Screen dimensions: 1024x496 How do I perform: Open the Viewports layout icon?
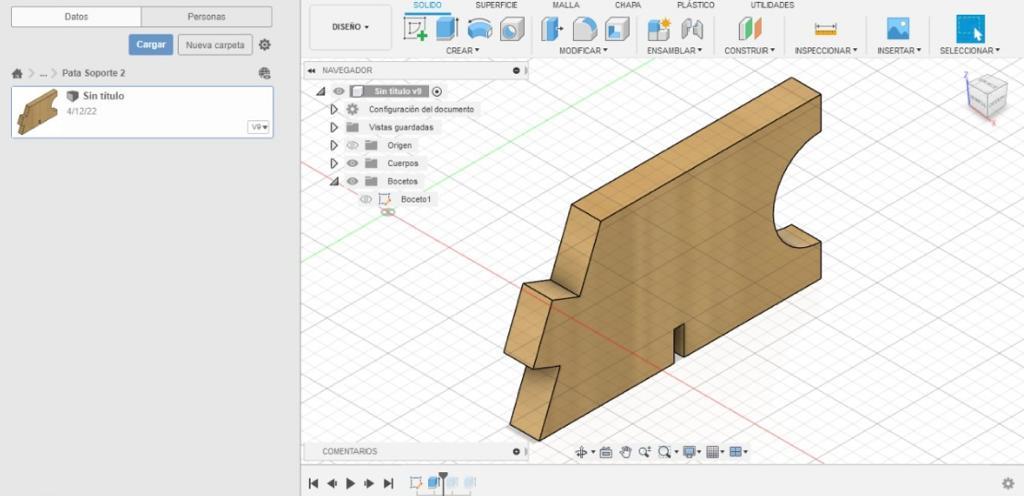tap(735, 452)
